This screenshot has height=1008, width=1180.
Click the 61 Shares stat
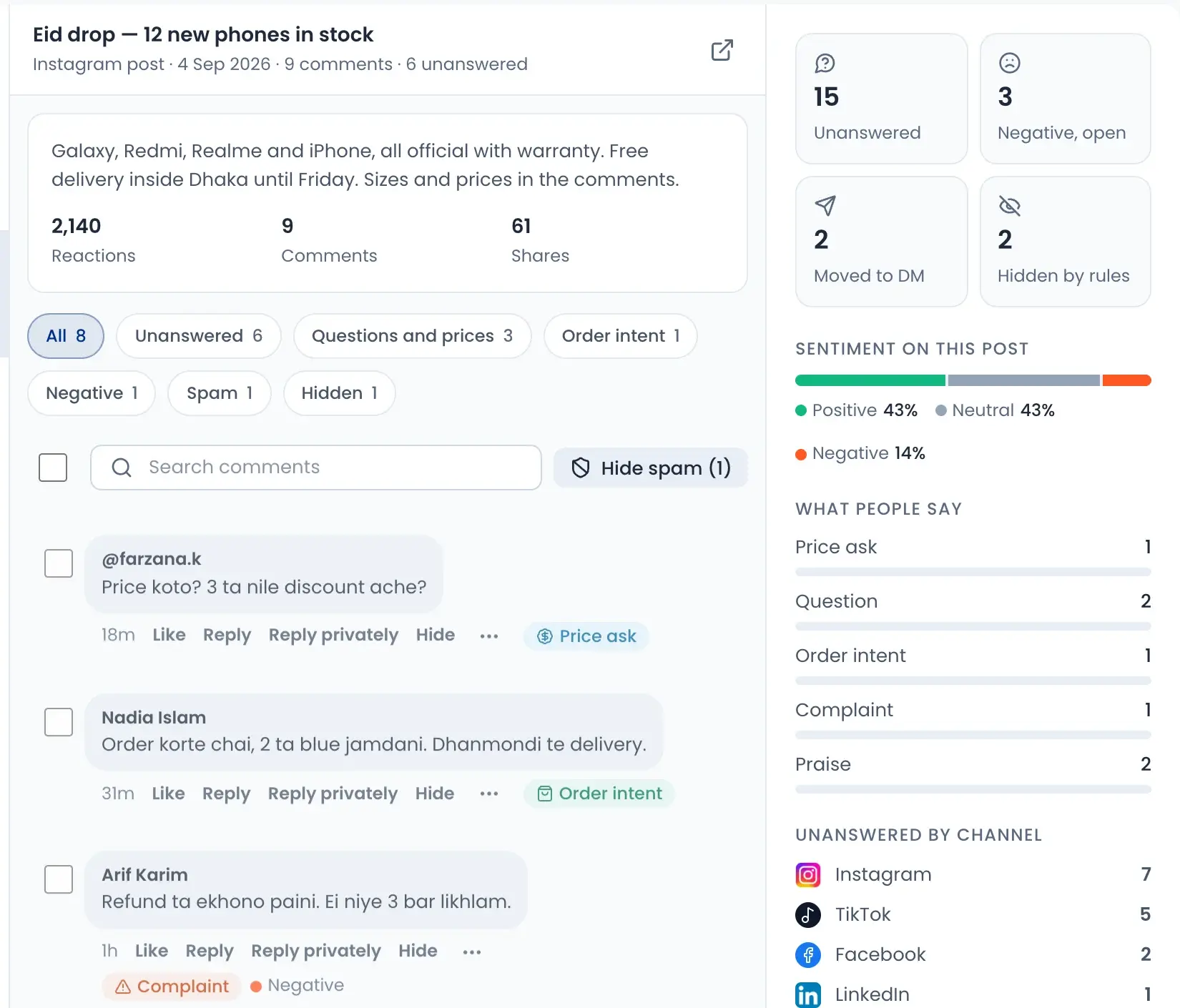[x=541, y=240]
